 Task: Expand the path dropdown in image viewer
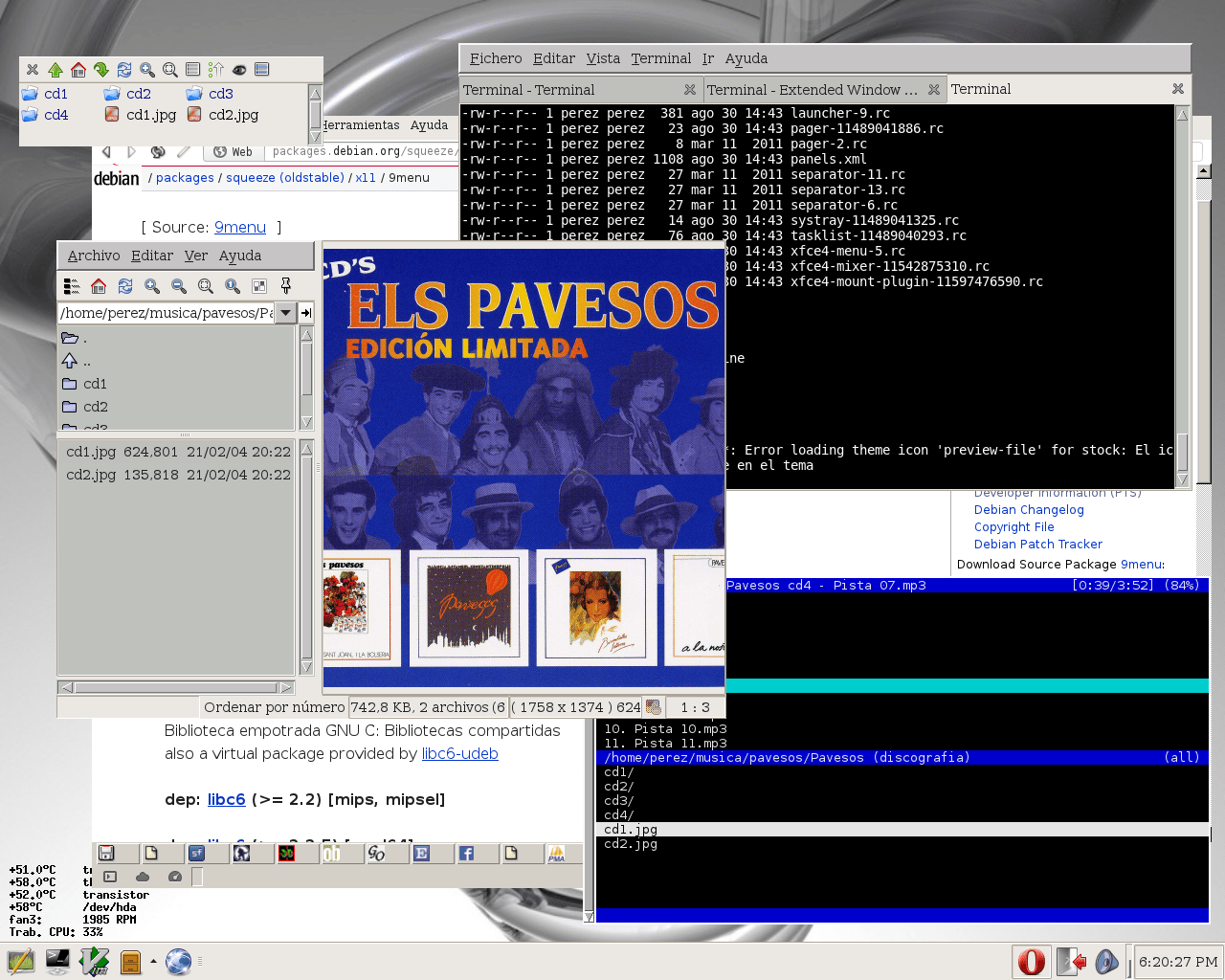[x=285, y=313]
